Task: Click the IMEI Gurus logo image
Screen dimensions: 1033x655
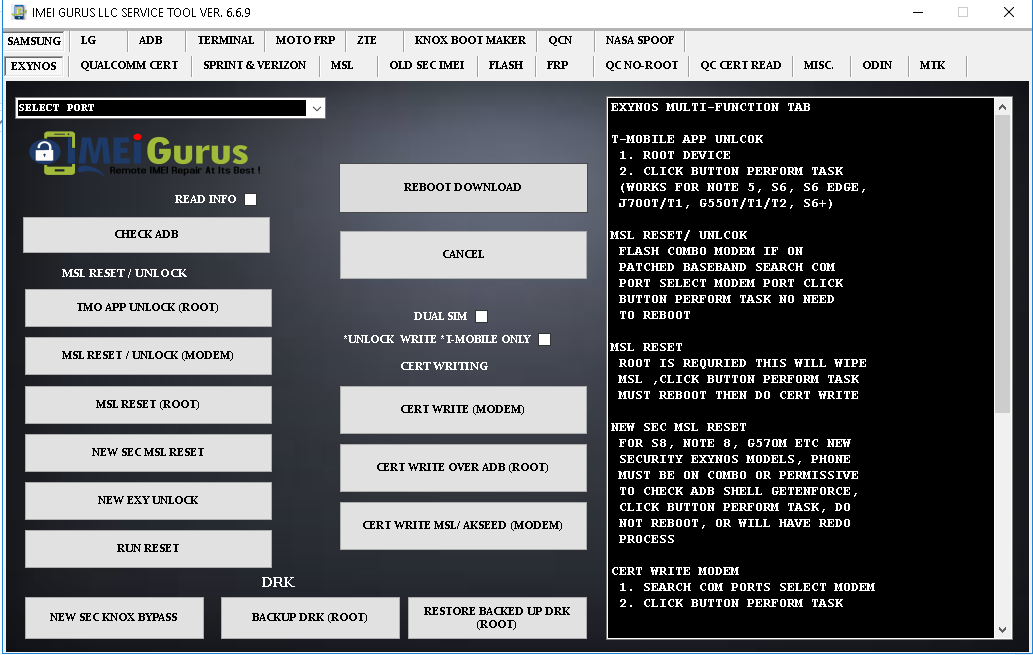Action: pyautogui.click(x=145, y=153)
